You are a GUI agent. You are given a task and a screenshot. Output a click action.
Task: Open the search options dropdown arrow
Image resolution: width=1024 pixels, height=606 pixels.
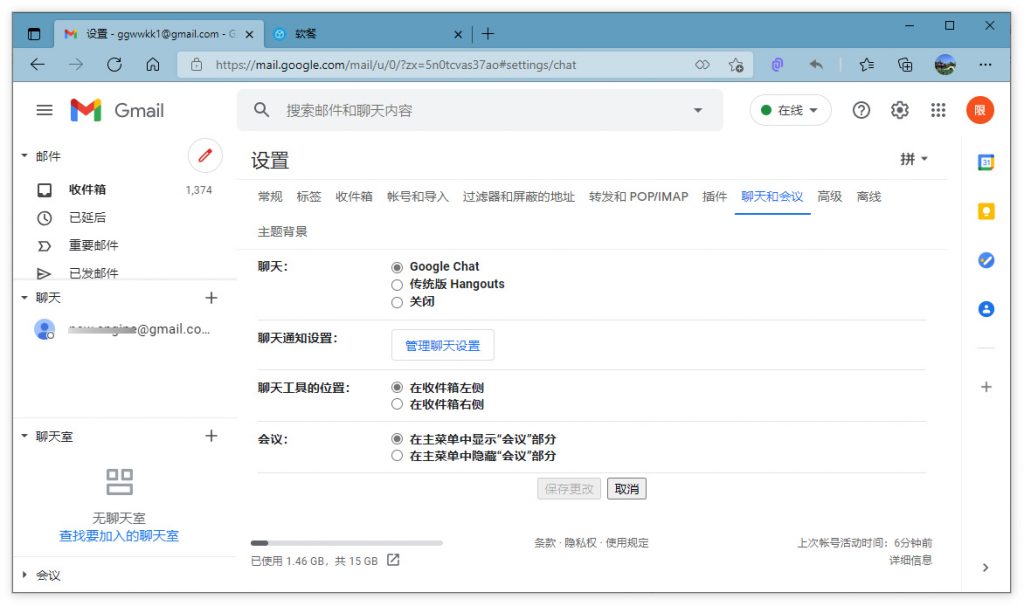click(697, 110)
